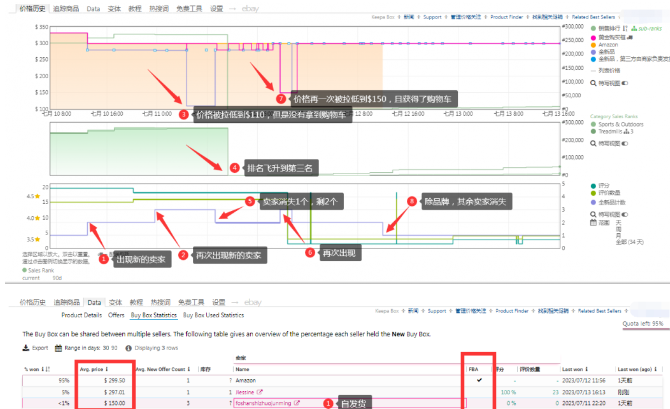Open the Buy Box Statistics sub-tab
The width and height of the screenshot is (670, 409).
pyautogui.click(x=153, y=314)
